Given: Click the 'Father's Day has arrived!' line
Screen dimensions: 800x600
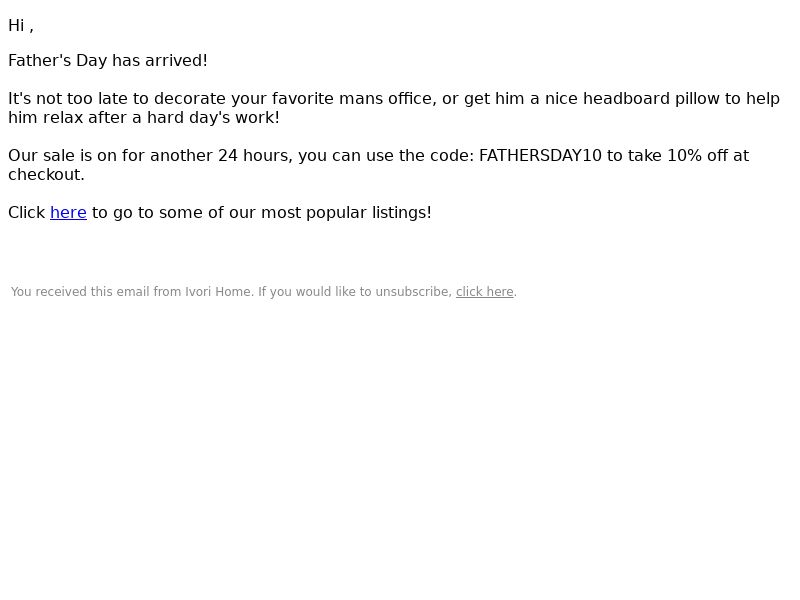Looking at the screenshot, I should [108, 61].
